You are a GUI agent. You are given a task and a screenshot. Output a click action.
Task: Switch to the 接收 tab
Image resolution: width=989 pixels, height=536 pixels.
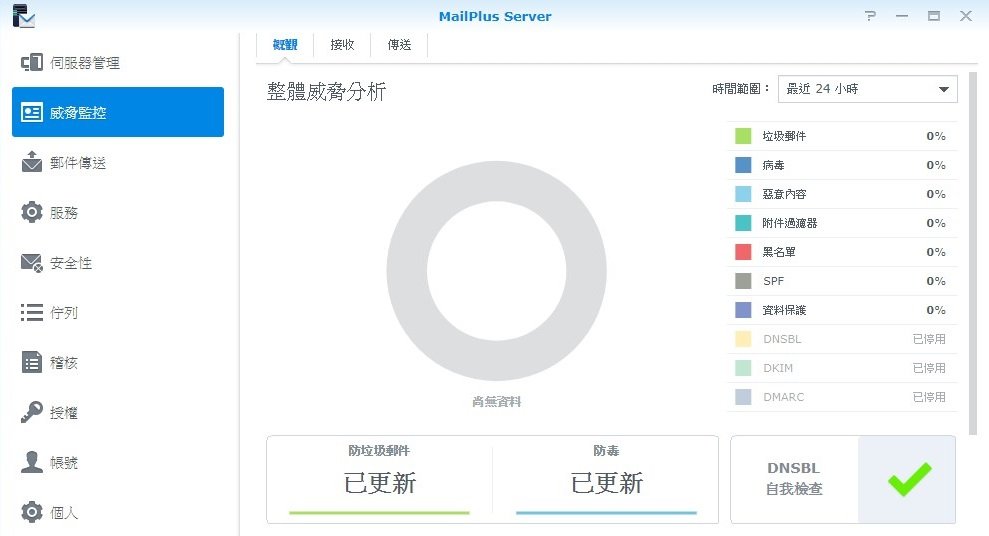click(x=342, y=45)
